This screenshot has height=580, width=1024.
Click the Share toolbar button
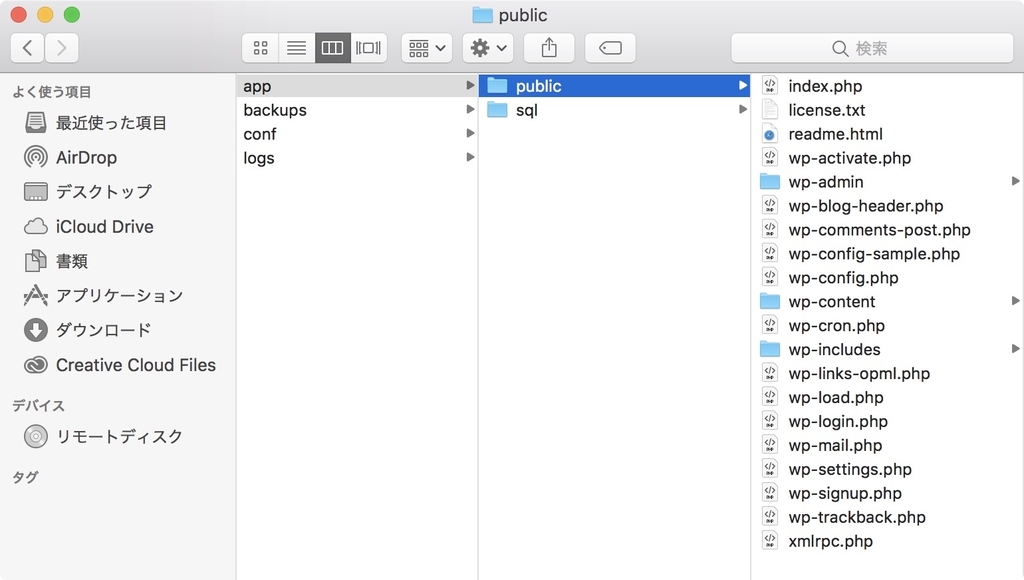coord(549,48)
